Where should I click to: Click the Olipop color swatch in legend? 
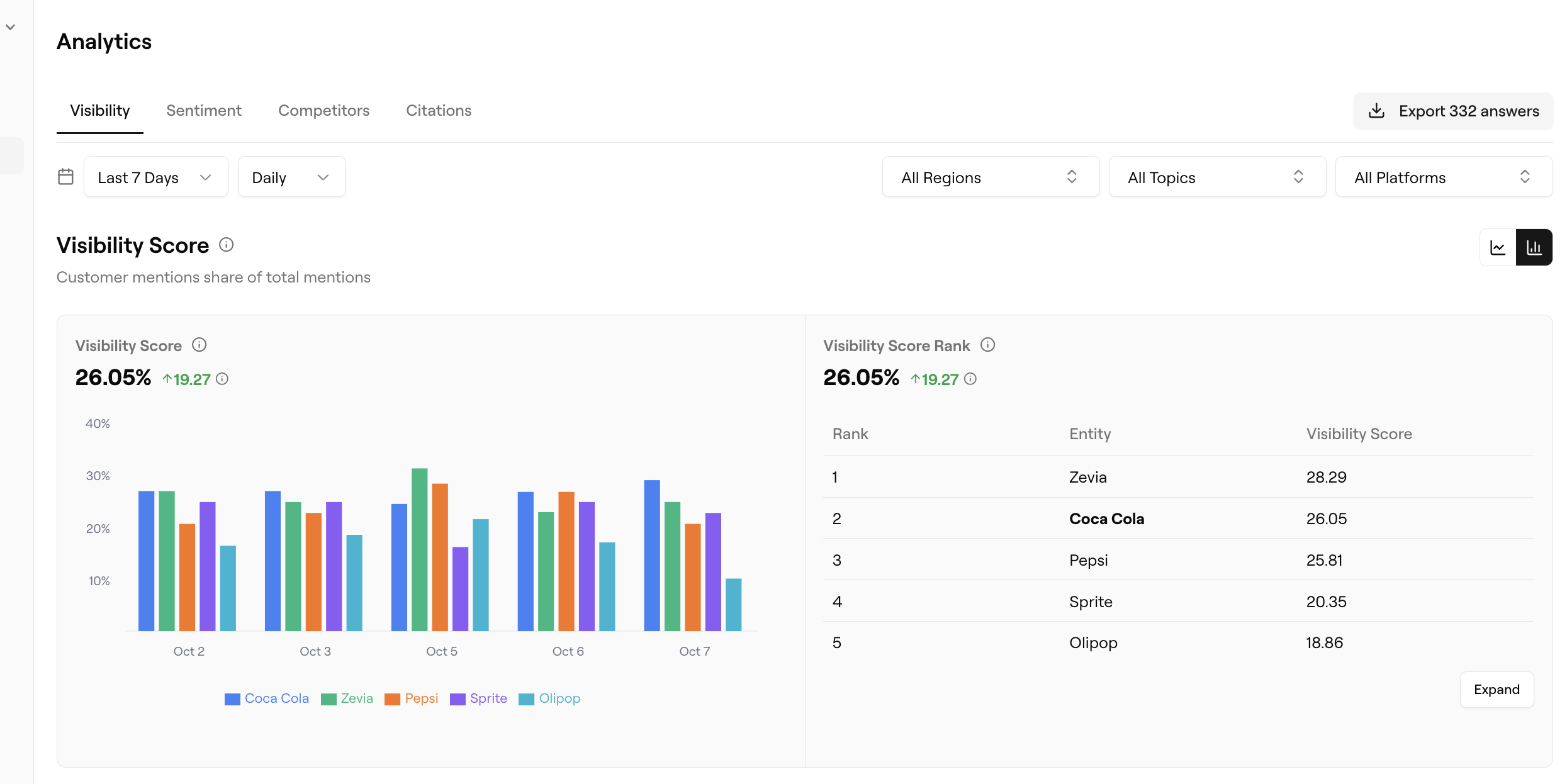[x=526, y=699]
